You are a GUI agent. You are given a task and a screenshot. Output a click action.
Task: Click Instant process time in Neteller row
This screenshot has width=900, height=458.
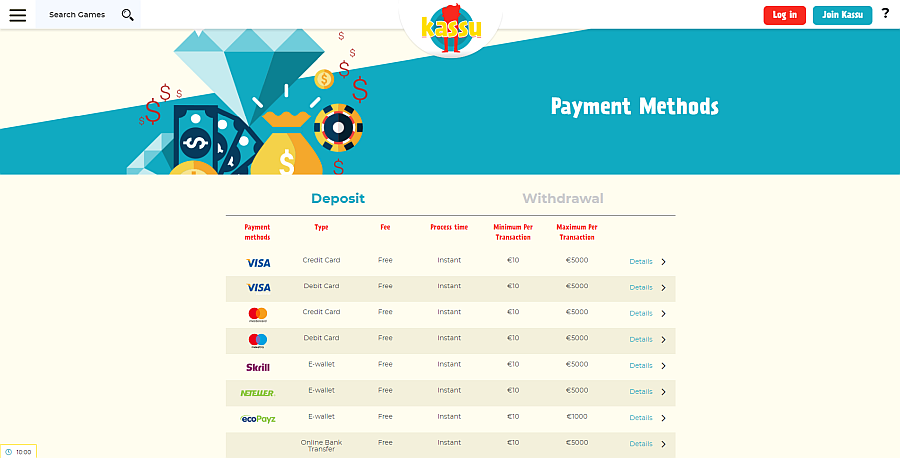449,390
